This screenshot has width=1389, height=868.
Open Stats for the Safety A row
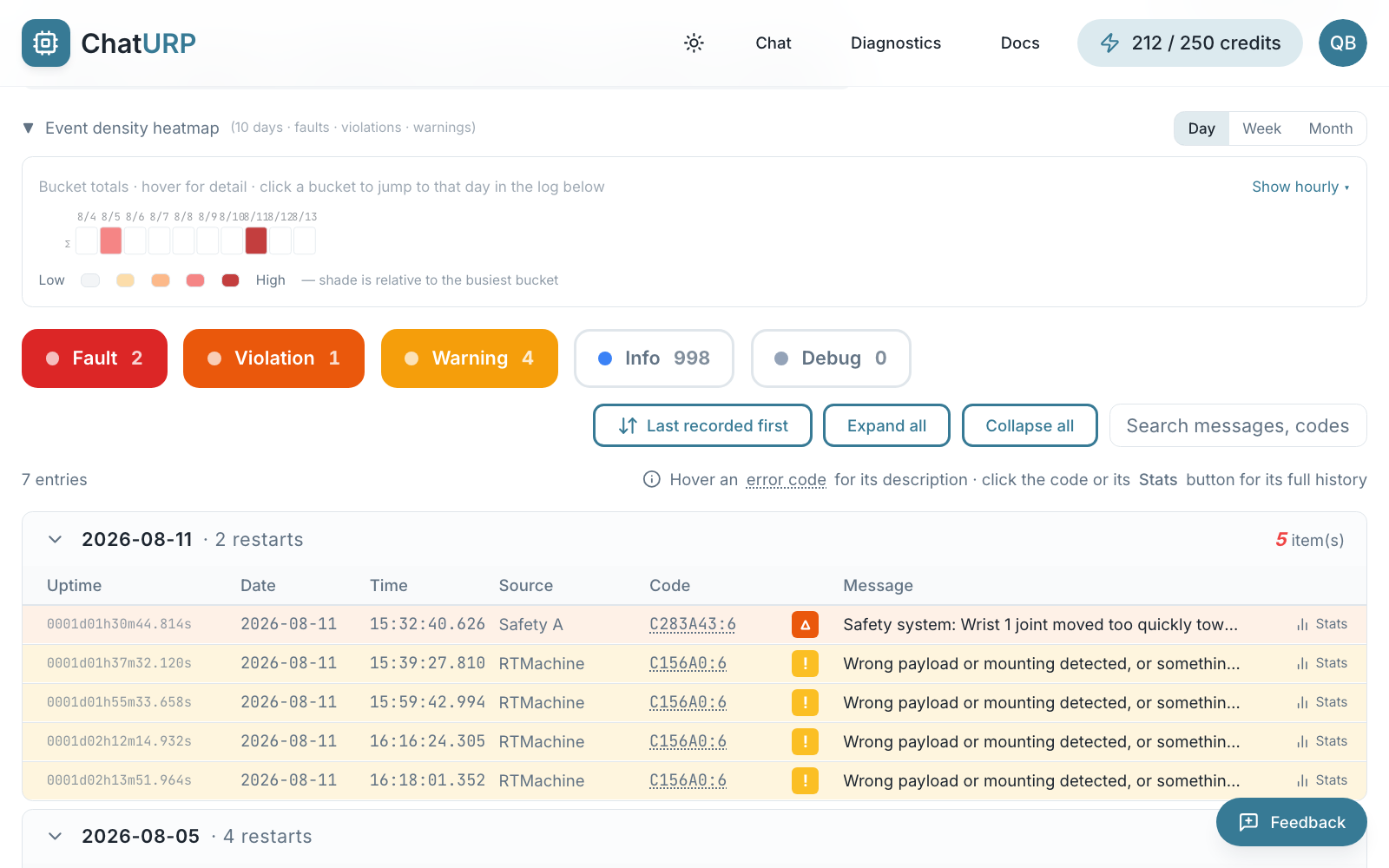pyautogui.click(x=1322, y=624)
